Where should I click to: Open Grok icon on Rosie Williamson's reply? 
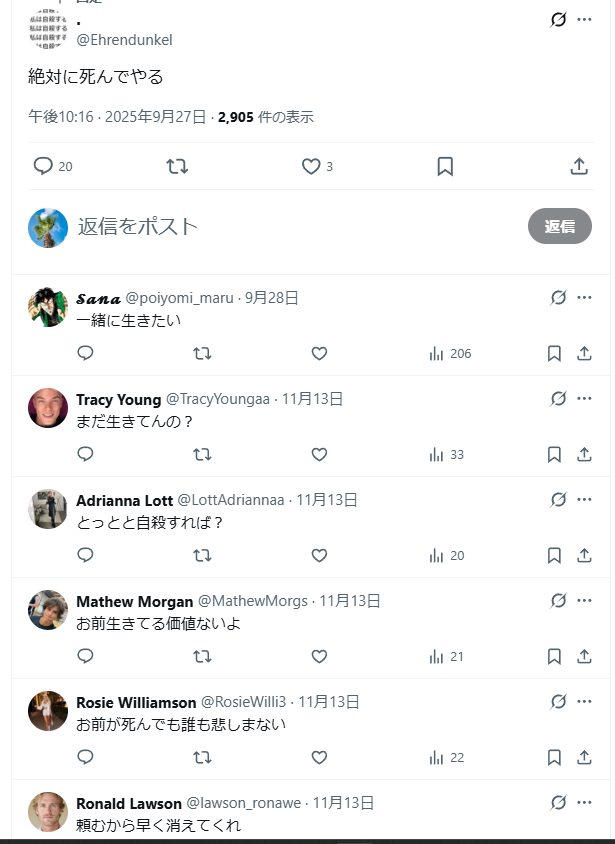[558, 701]
